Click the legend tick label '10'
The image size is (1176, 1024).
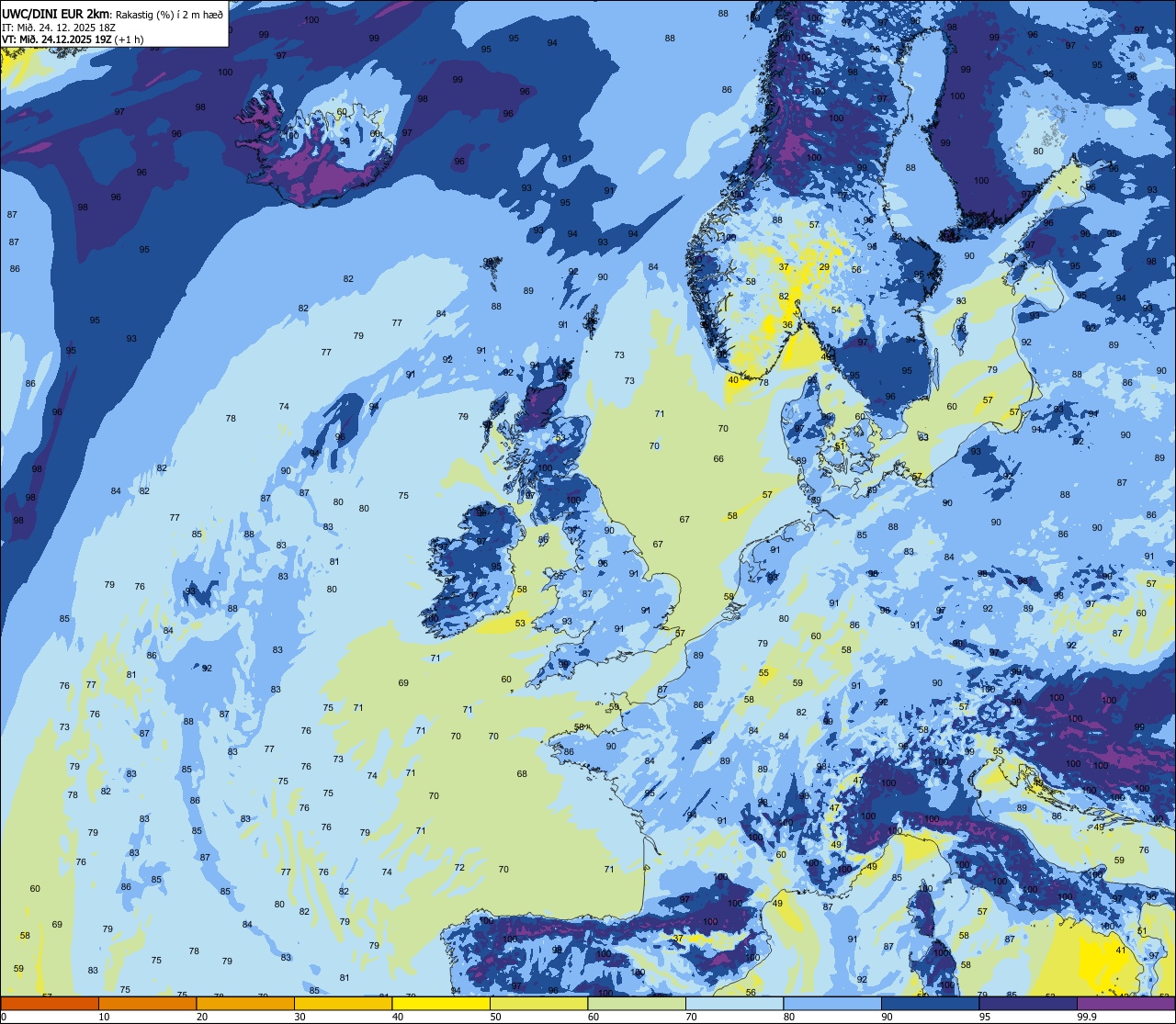[x=104, y=1017]
